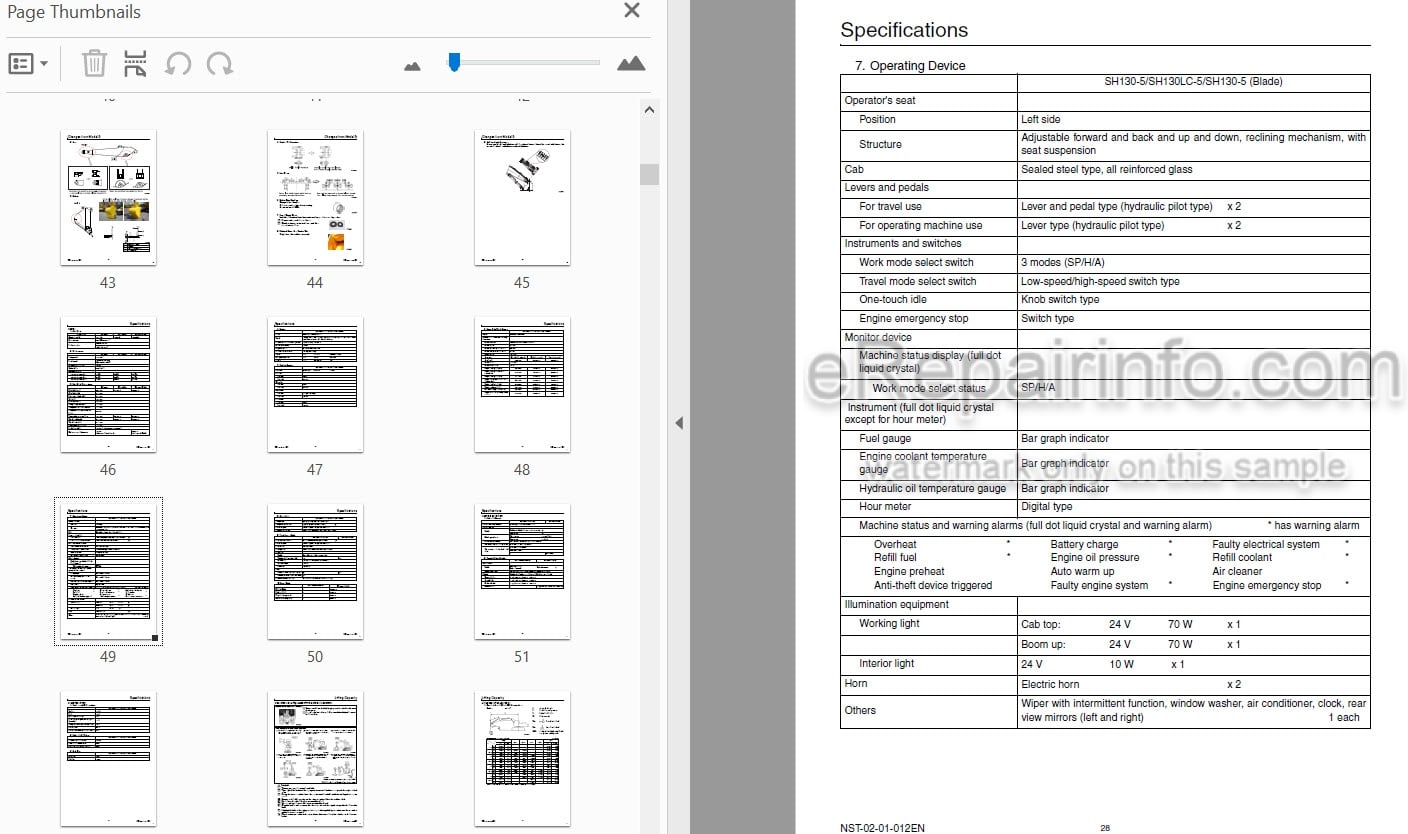Click the 'Illumination equipment' row
1408x834 pixels.
tap(1105, 605)
